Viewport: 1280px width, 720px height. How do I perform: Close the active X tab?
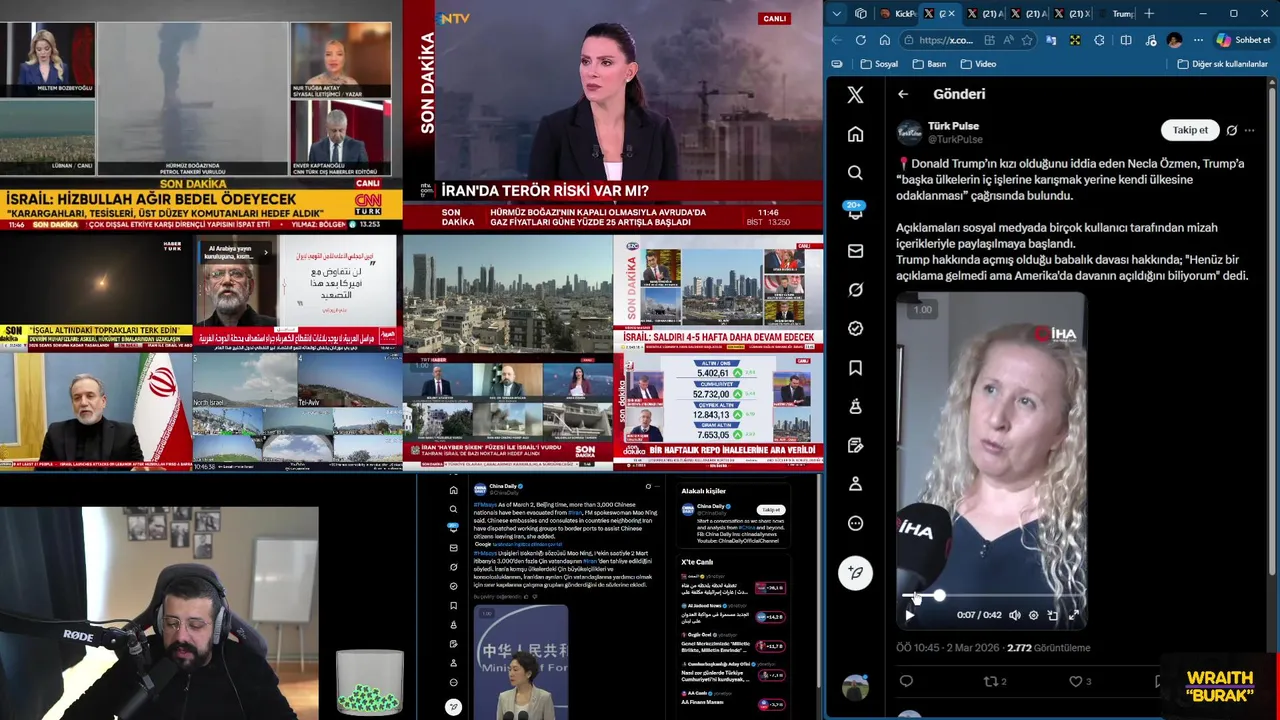[x=951, y=14]
